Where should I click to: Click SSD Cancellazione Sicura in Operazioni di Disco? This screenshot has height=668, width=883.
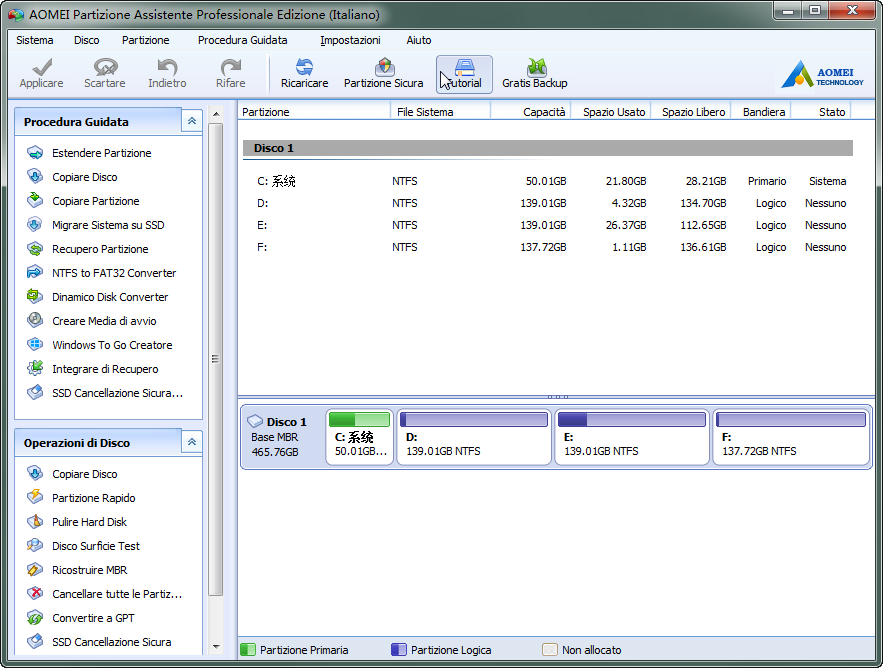(x=112, y=642)
